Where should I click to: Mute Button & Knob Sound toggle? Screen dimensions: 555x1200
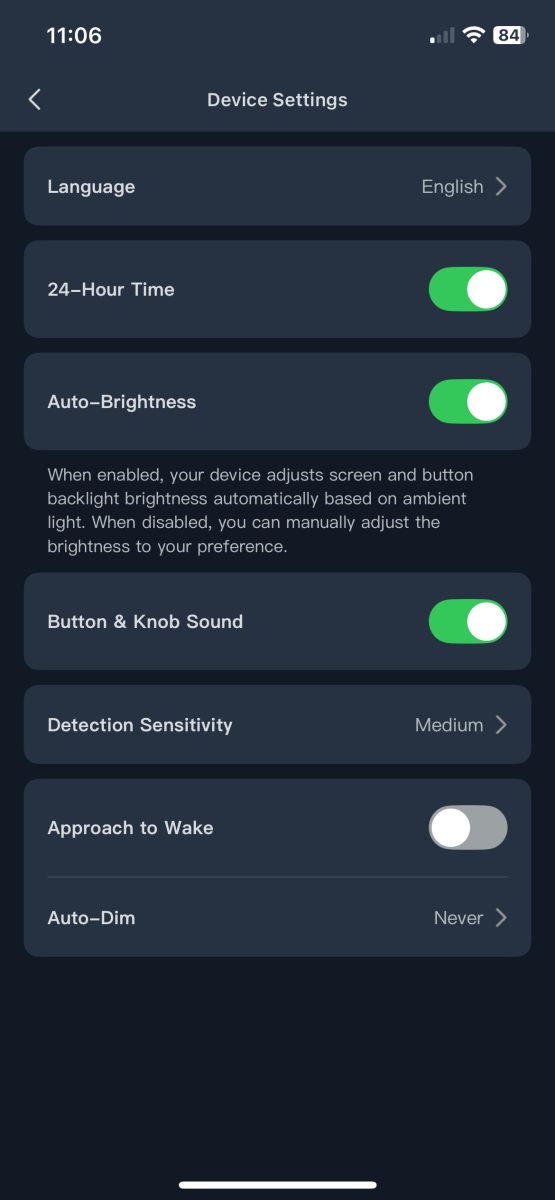coord(468,621)
